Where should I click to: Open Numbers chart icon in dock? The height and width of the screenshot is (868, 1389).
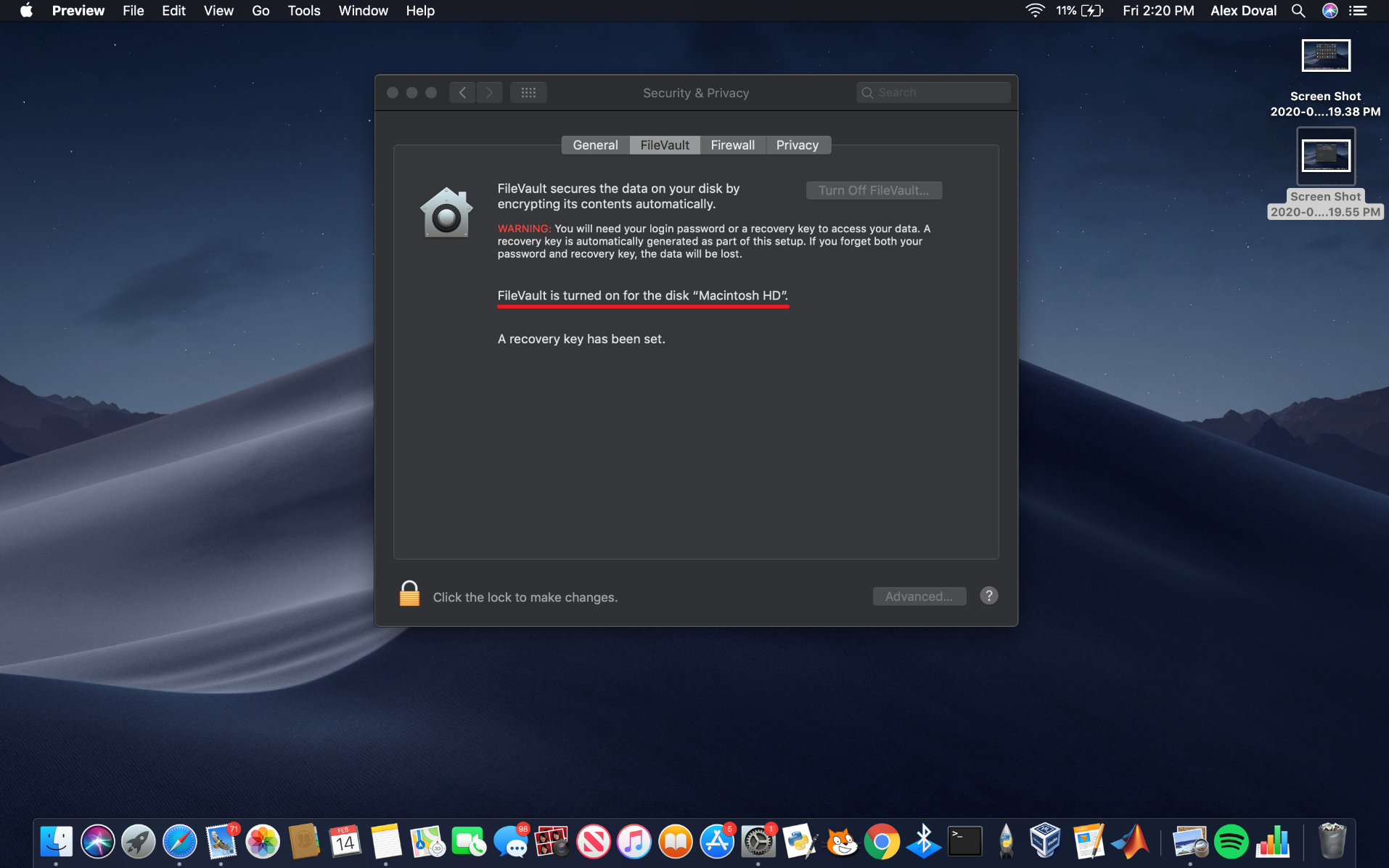click(1273, 842)
